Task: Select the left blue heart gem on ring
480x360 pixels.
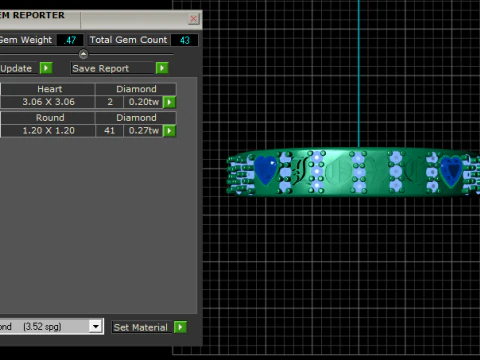Action: (266, 170)
